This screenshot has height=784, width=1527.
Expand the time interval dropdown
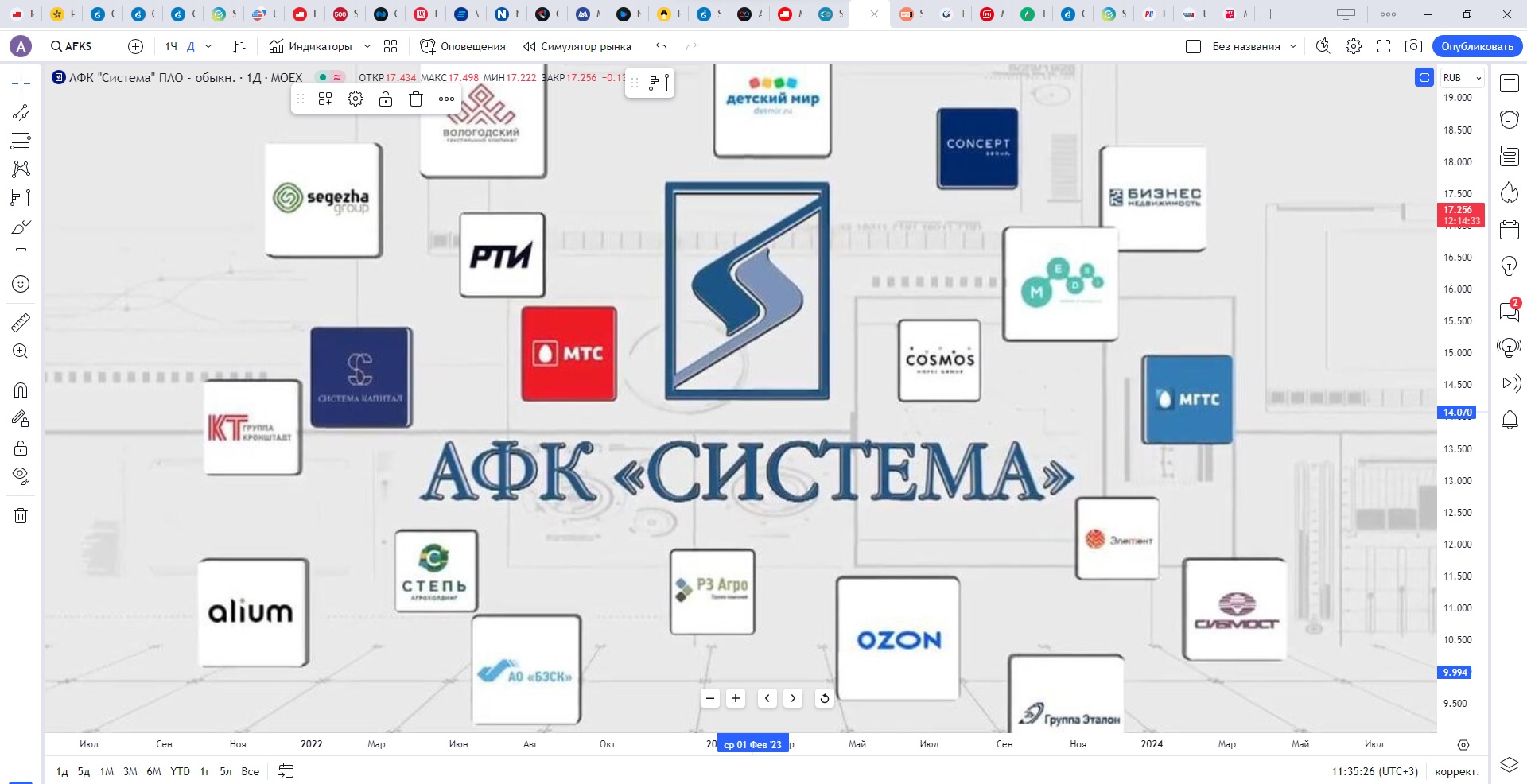(208, 46)
